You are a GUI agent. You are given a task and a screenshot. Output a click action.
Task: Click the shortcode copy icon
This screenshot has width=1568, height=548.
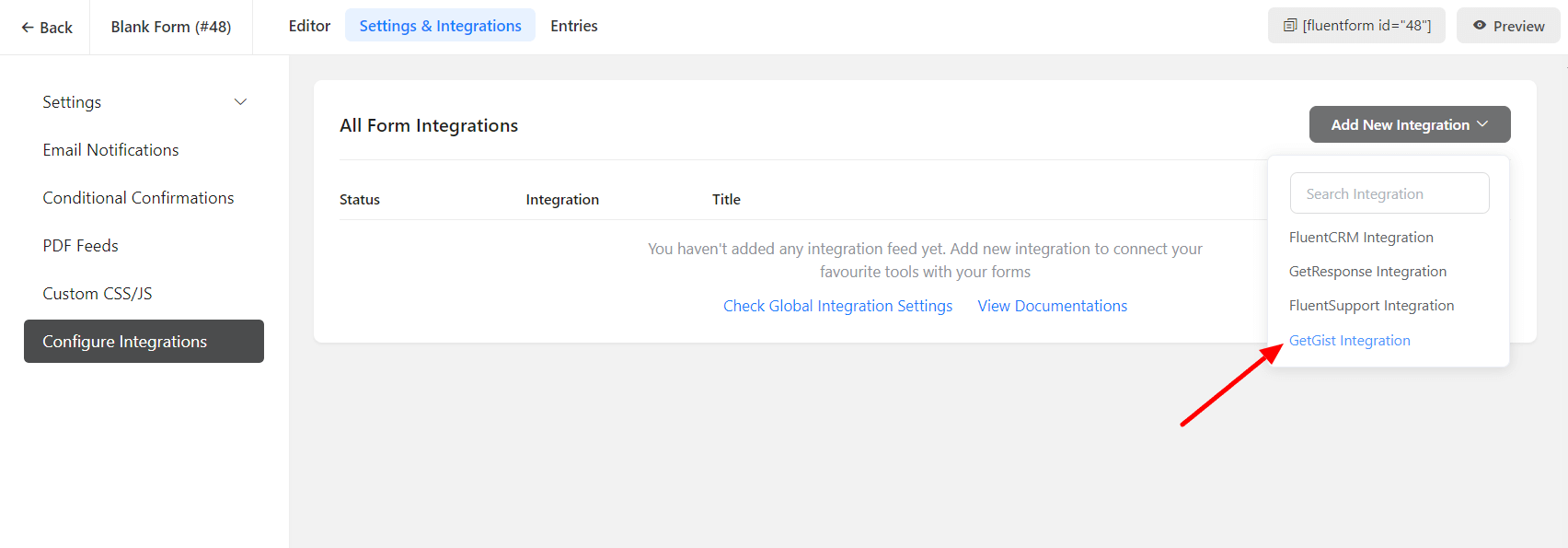click(x=1290, y=26)
